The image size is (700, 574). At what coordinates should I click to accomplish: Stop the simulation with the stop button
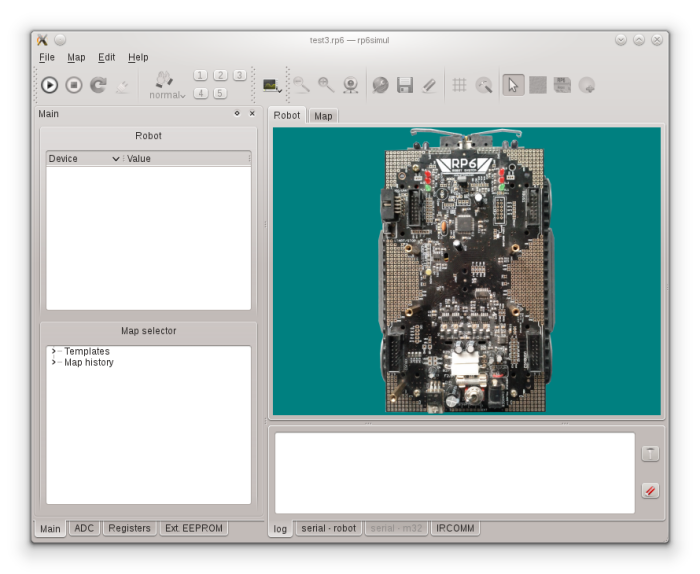coord(74,85)
